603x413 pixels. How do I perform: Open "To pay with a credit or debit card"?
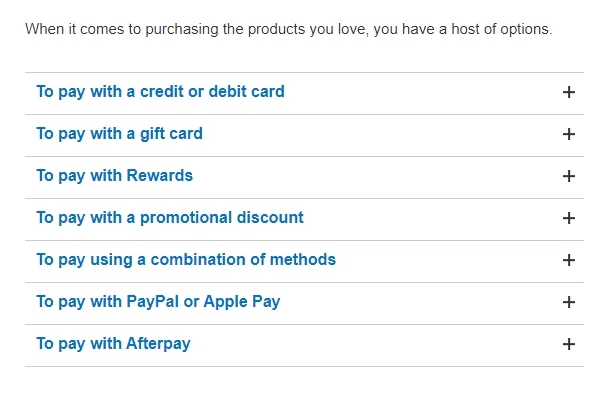(160, 92)
